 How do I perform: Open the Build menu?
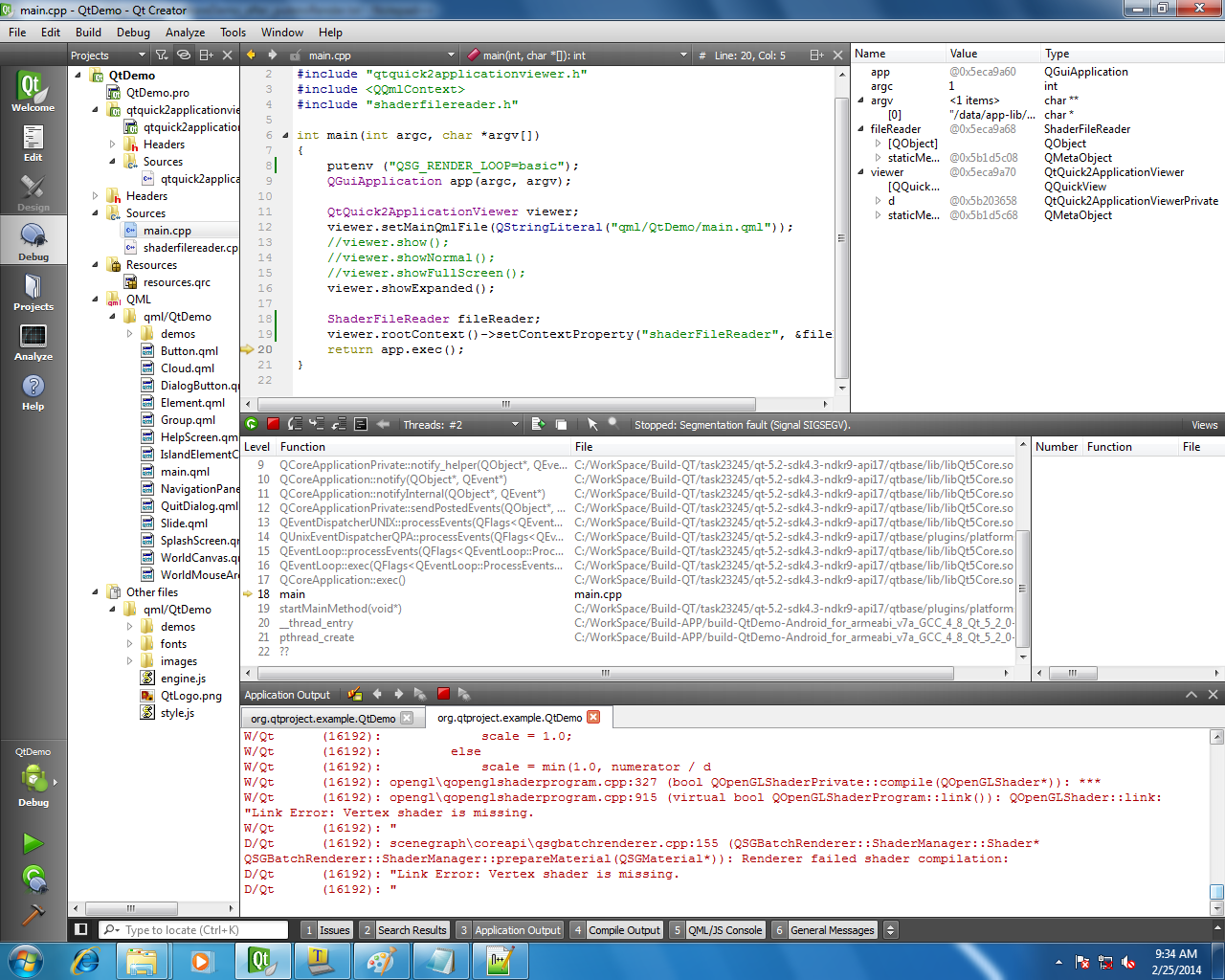click(88, 32)
